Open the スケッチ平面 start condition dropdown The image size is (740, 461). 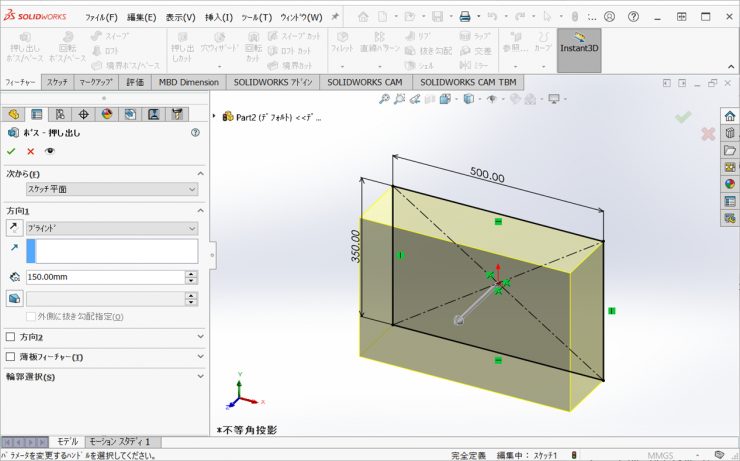point(112,189)
